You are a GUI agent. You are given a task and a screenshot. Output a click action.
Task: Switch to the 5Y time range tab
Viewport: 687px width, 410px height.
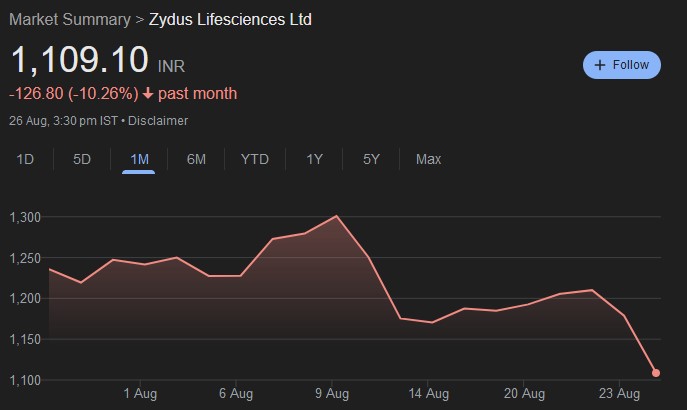coord(371,159)
